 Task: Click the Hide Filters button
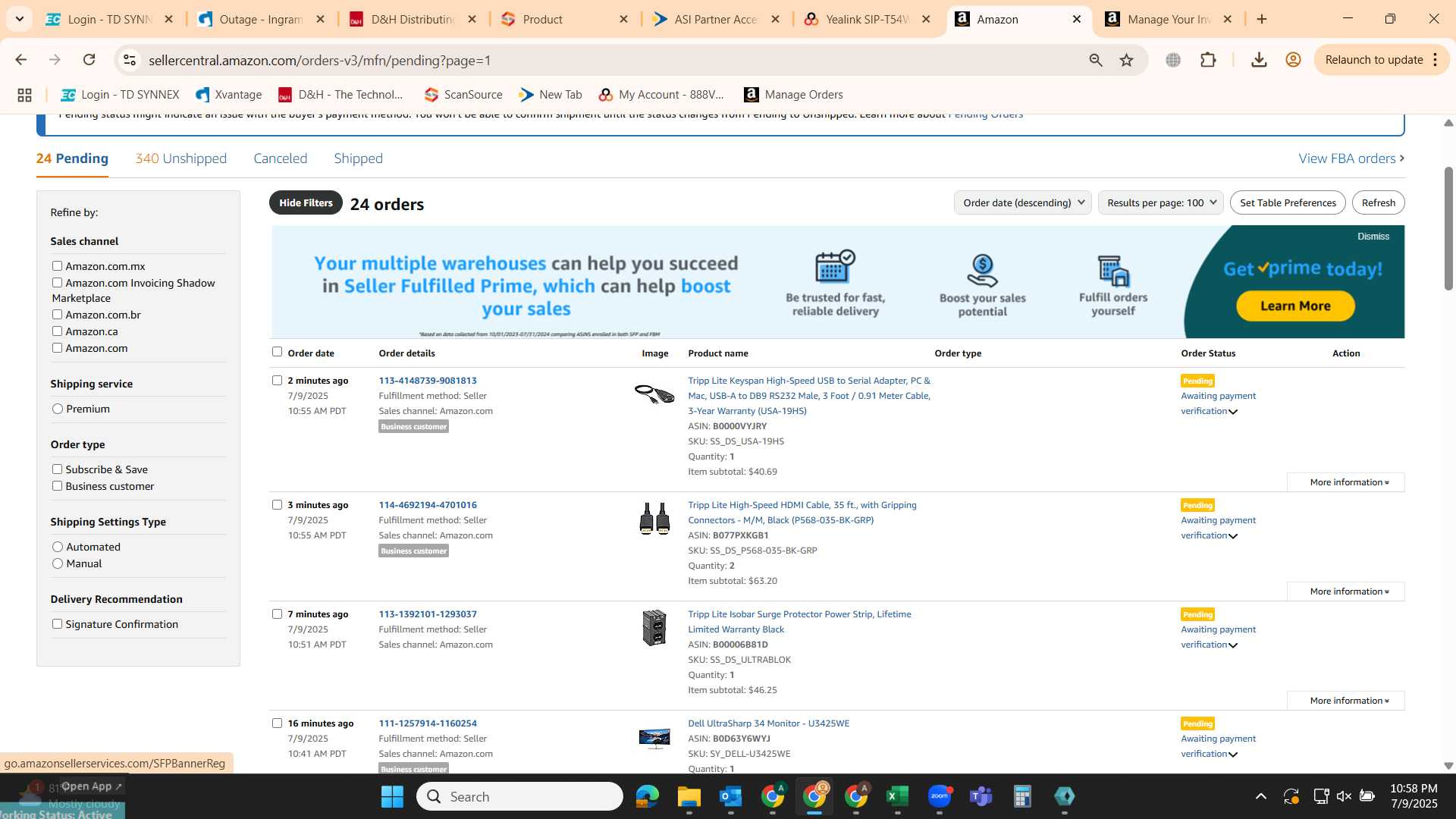click(x=306, y=202)
